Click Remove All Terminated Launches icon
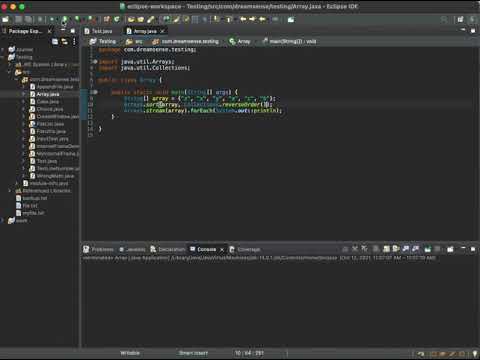The width and height of the screenshot is (480, 360). (364, 249)
